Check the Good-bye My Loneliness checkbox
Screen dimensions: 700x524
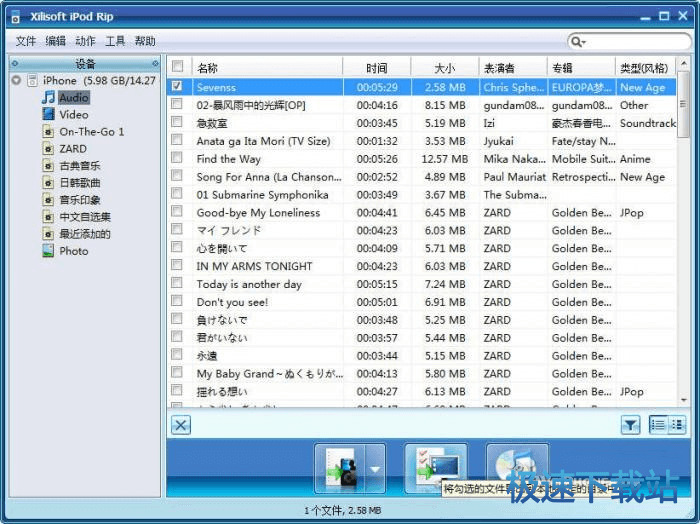coord(177,211)
